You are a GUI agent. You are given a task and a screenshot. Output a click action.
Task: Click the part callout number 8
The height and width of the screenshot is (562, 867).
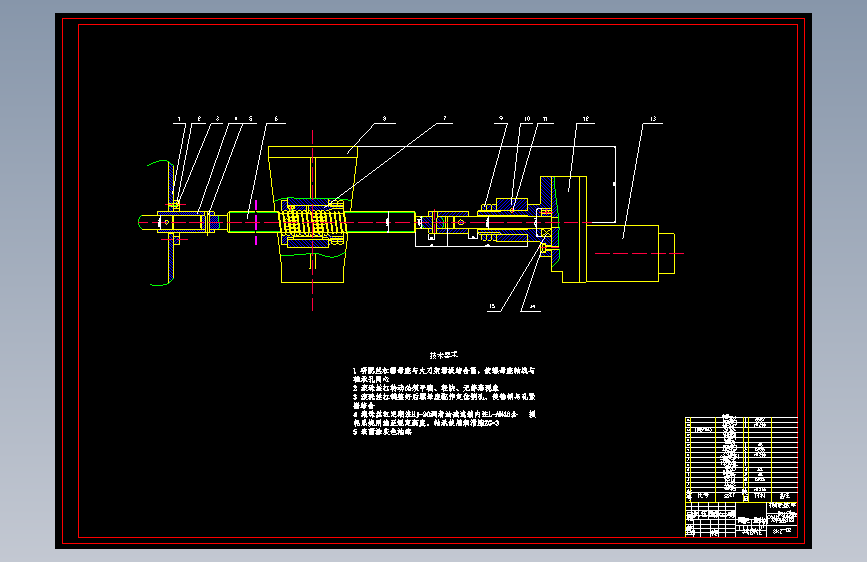(x=384, y=119)
